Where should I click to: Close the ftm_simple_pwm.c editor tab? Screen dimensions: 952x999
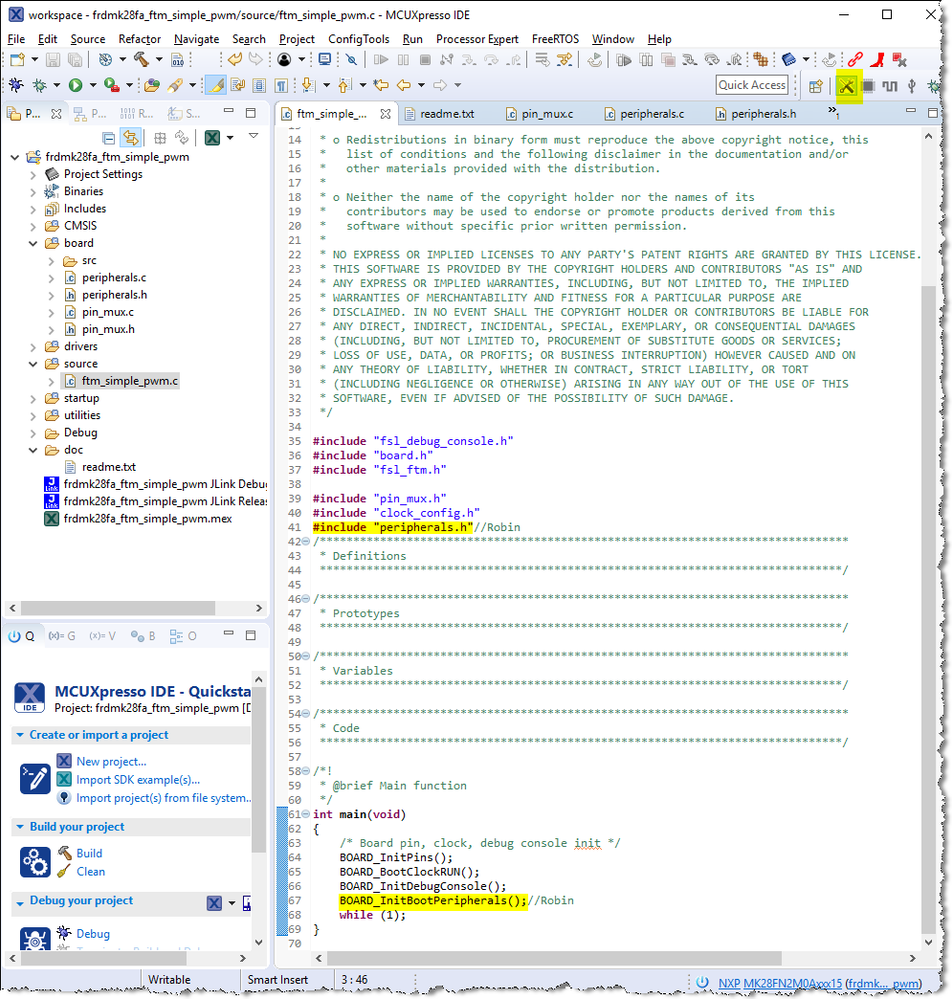point(385,114)
